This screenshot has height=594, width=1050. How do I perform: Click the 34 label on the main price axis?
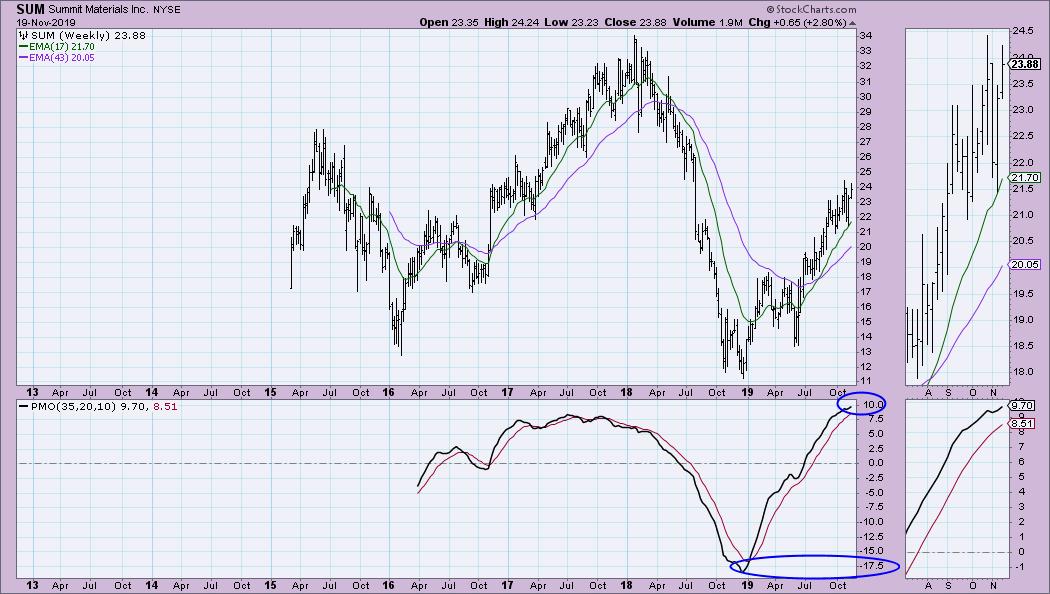pos(865,35)
